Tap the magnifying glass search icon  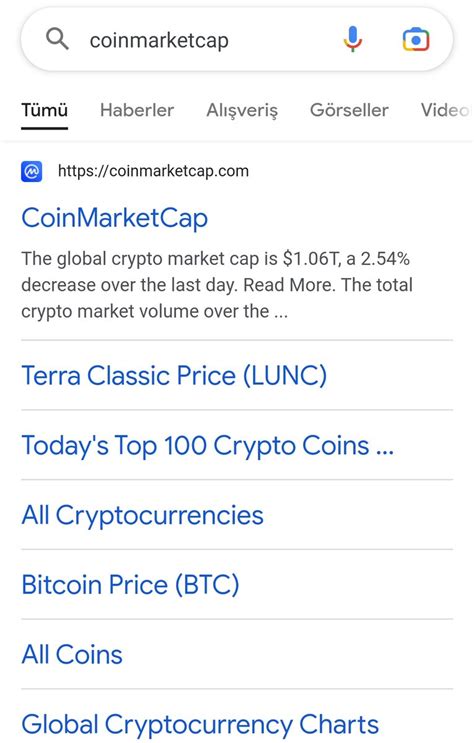tap(57, 39)
